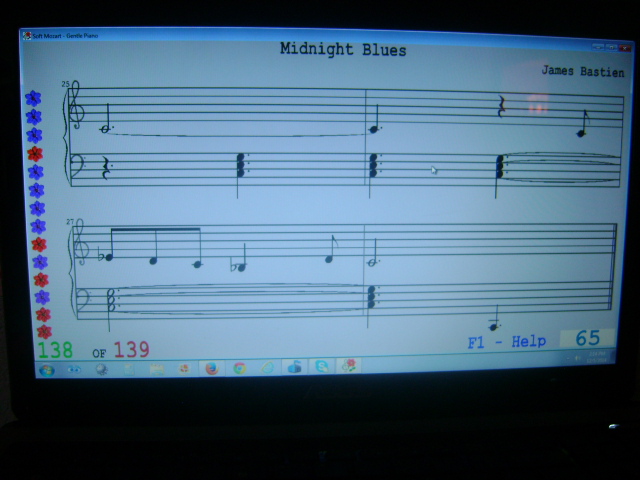Click the blue music note taskbar icon
This screenshot has width=640, height=480.
click(x=294, y=367)
